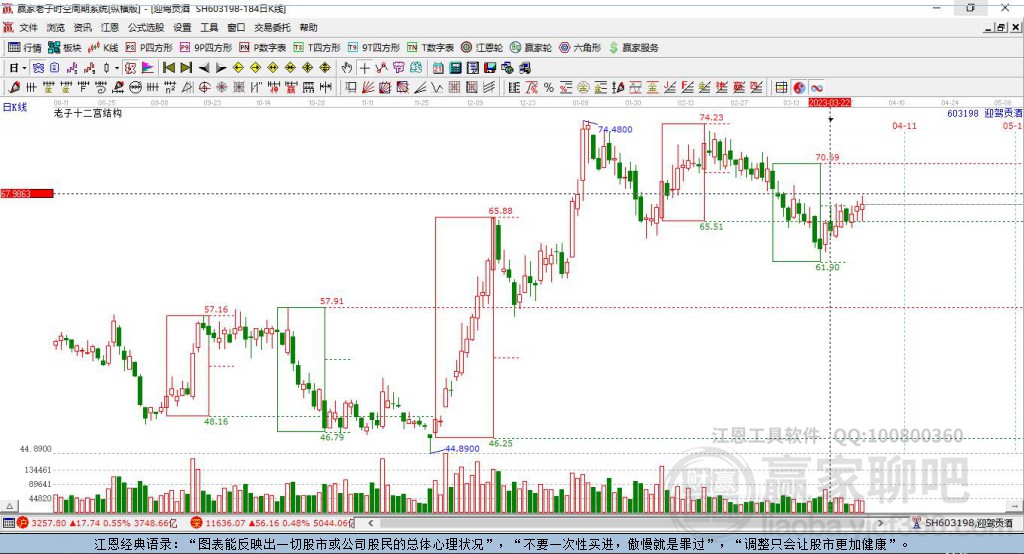The height and width of the screenshot is (554, 1024).
Task: Click the pink flag chart icon
Action: pos(148,68)
